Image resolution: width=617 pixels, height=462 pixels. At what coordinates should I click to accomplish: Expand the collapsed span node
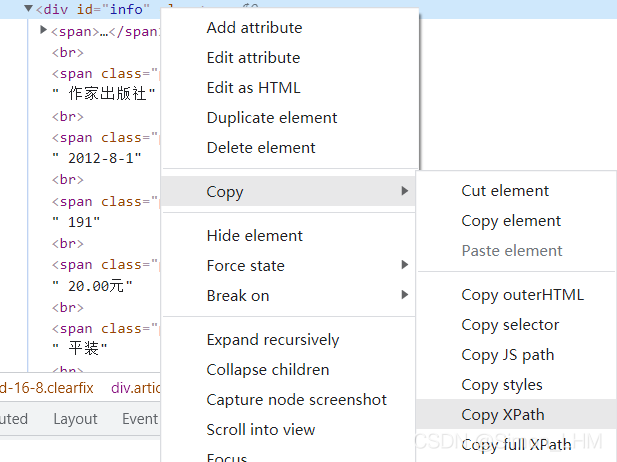click(43, 30)
